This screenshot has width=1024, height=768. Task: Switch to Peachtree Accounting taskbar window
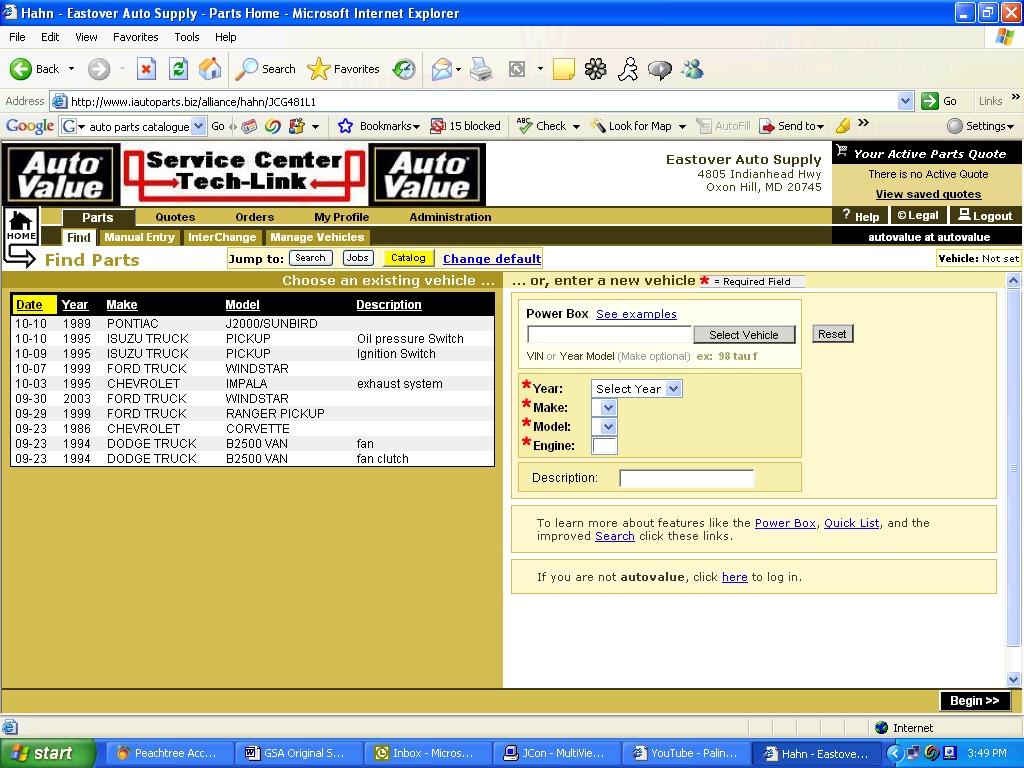pos(168,753)
